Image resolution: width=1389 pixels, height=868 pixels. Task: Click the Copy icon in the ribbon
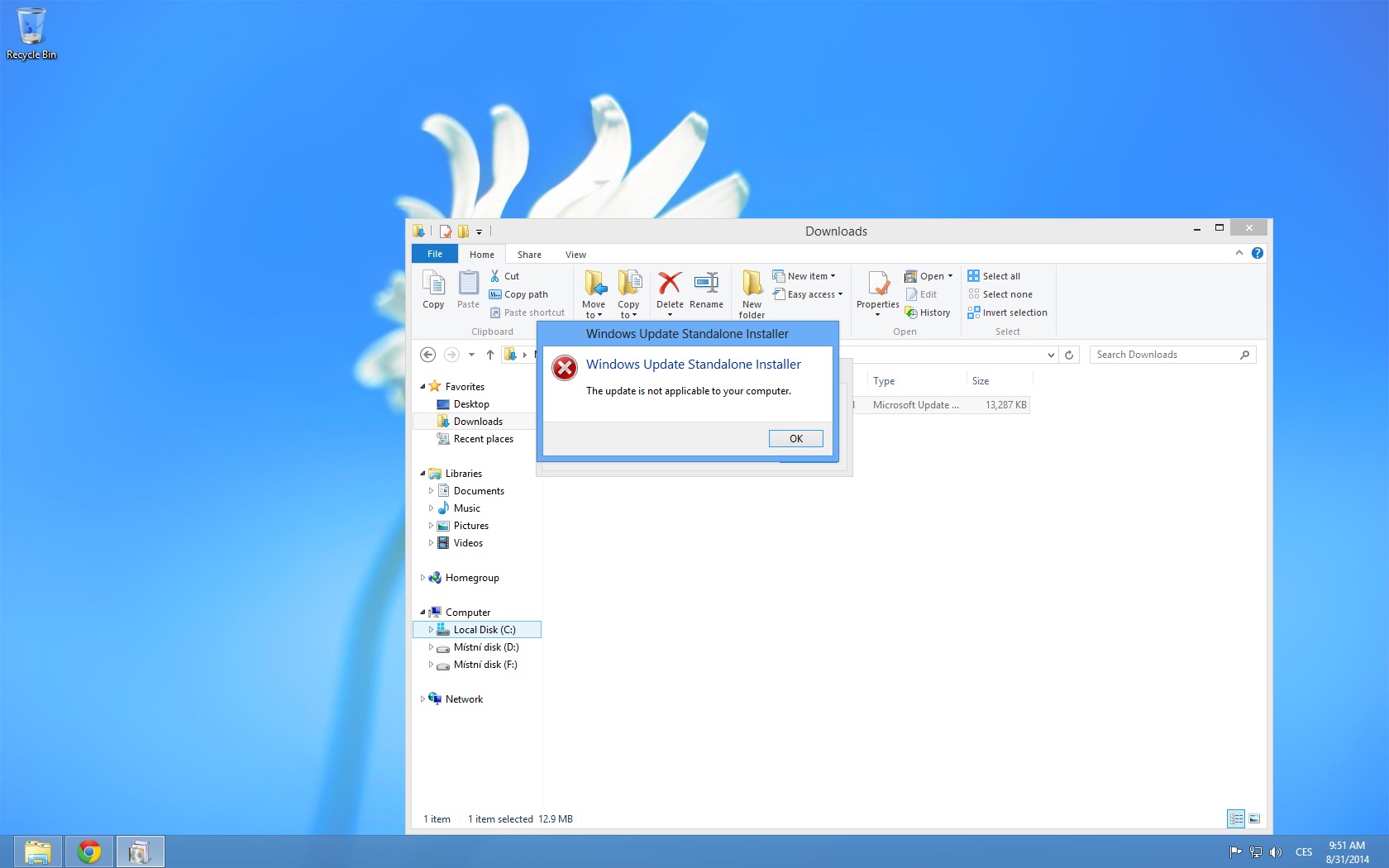(x=433, y=289)
